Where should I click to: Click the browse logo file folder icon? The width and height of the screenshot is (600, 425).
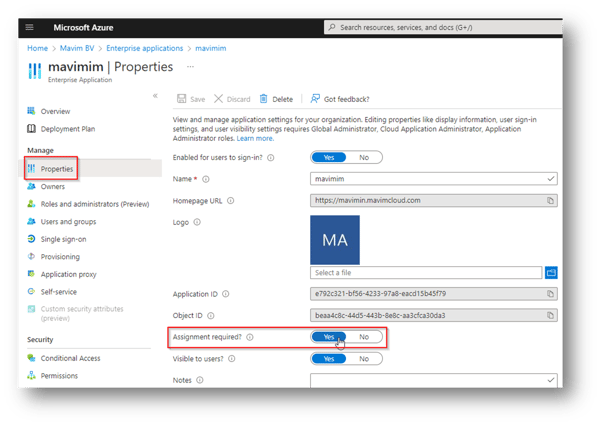click(551, 272)
